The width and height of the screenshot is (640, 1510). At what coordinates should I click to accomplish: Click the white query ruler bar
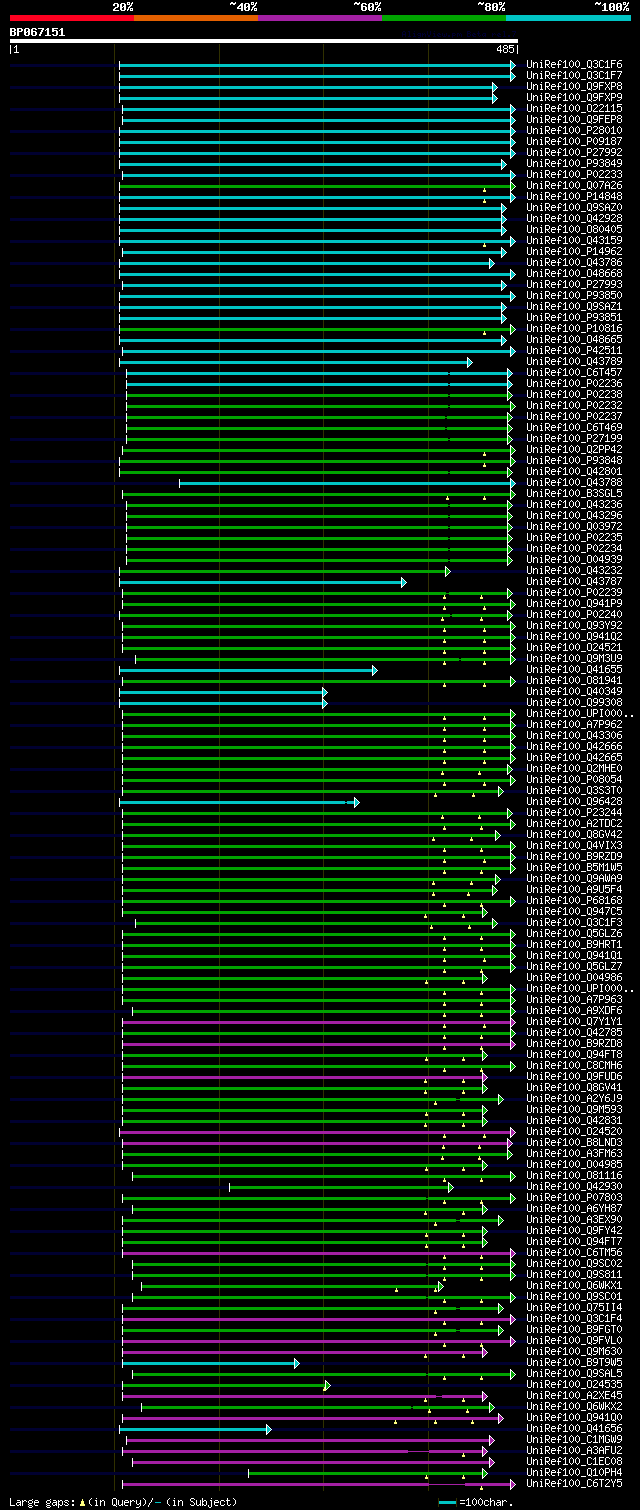[264, 41]
